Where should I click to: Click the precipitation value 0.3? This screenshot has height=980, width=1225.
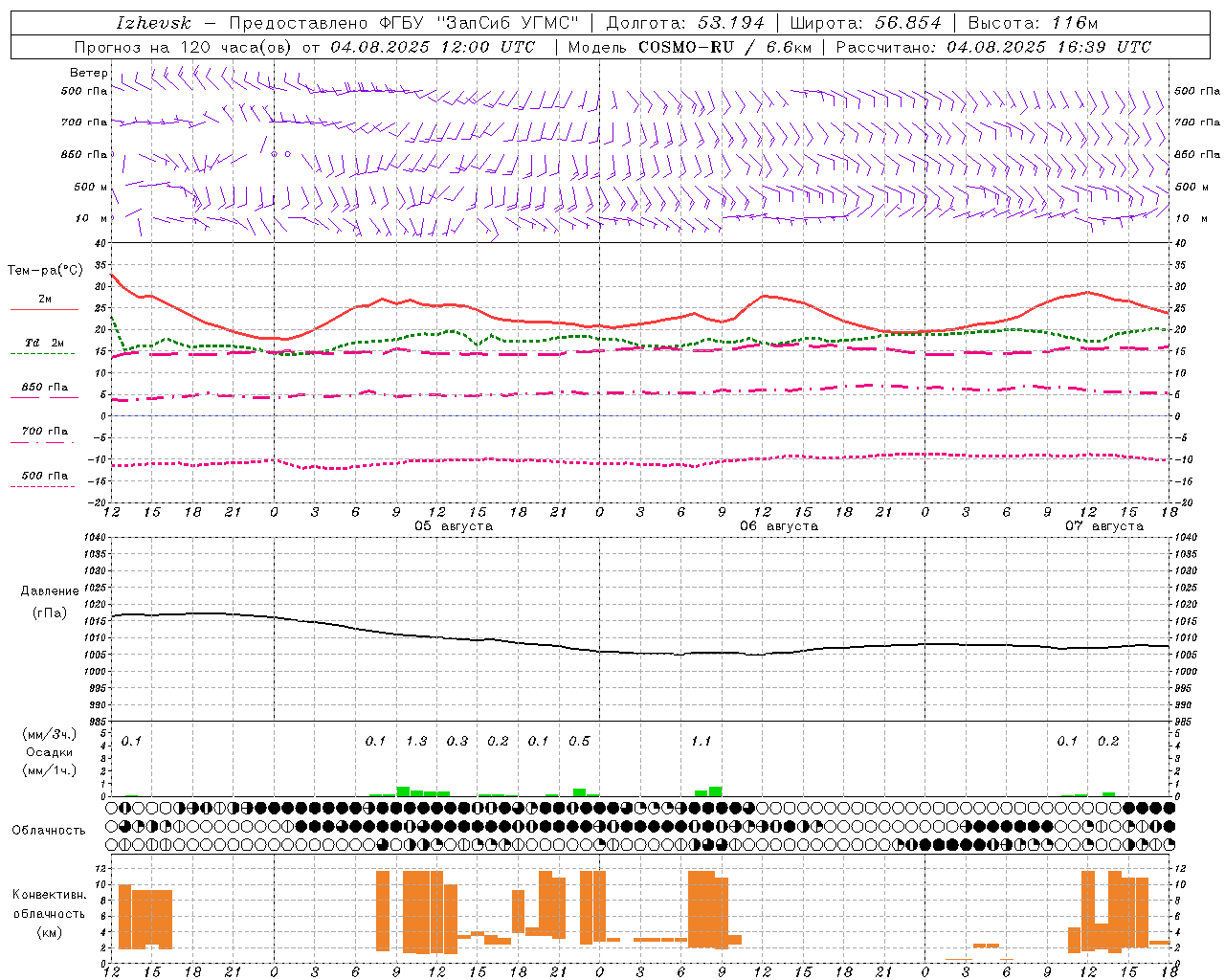coord(457,741)
